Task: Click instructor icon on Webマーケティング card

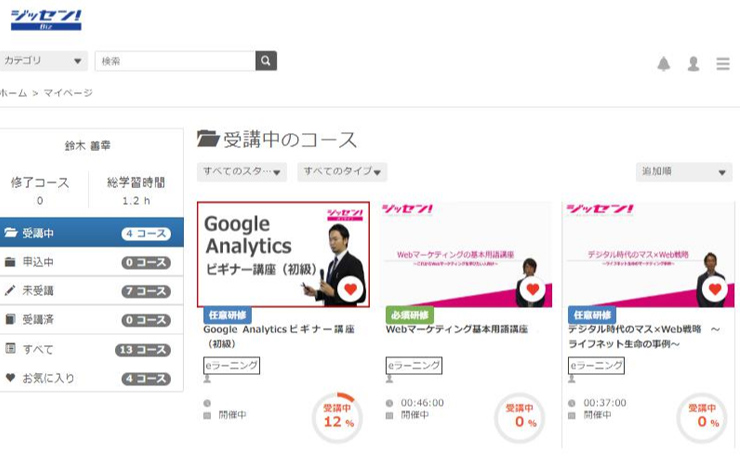Action: pos(389,379)
